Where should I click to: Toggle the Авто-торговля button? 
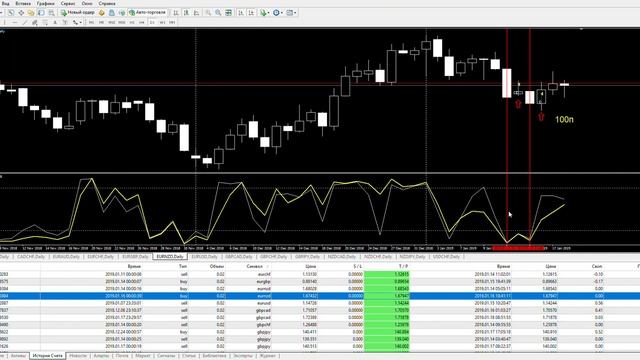(x=147, y=13)
